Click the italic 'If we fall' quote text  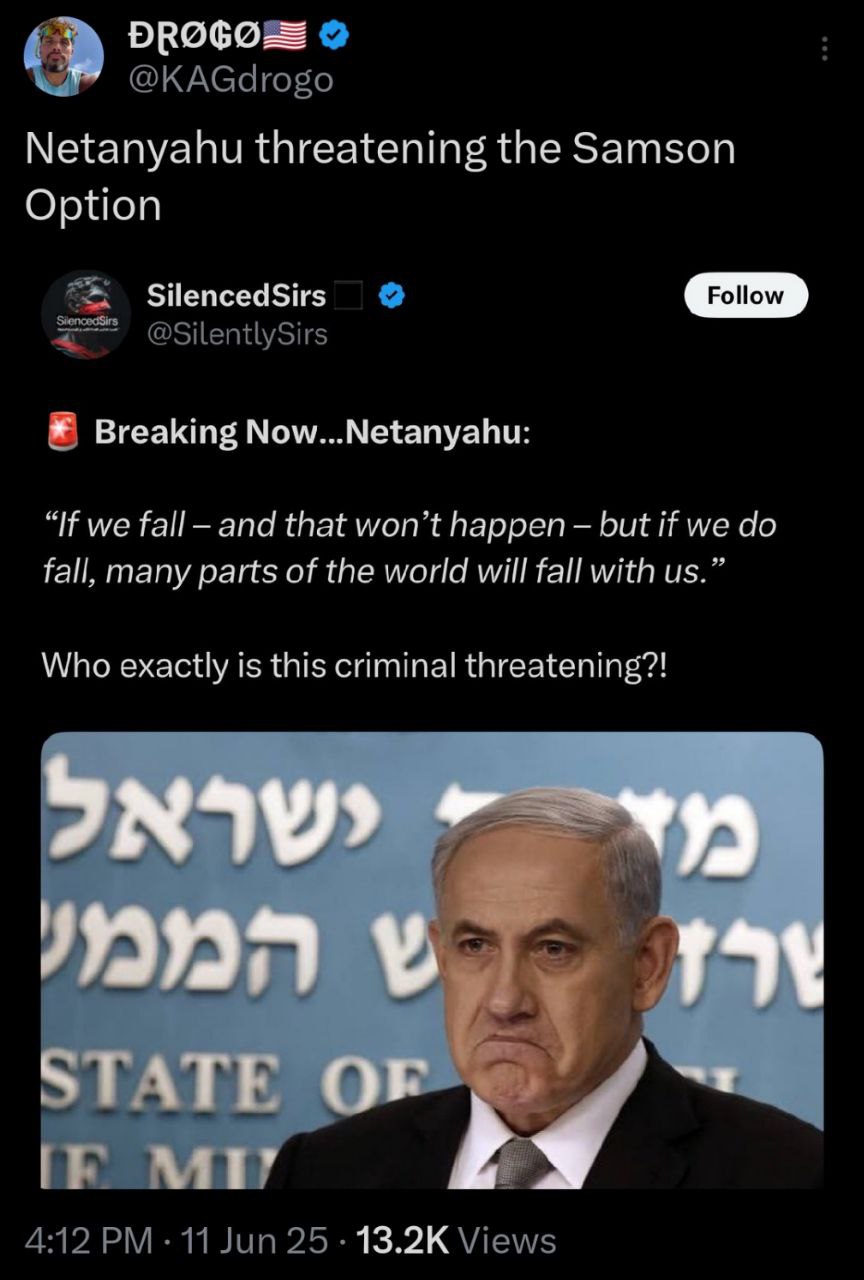click(x=409, y=547)
